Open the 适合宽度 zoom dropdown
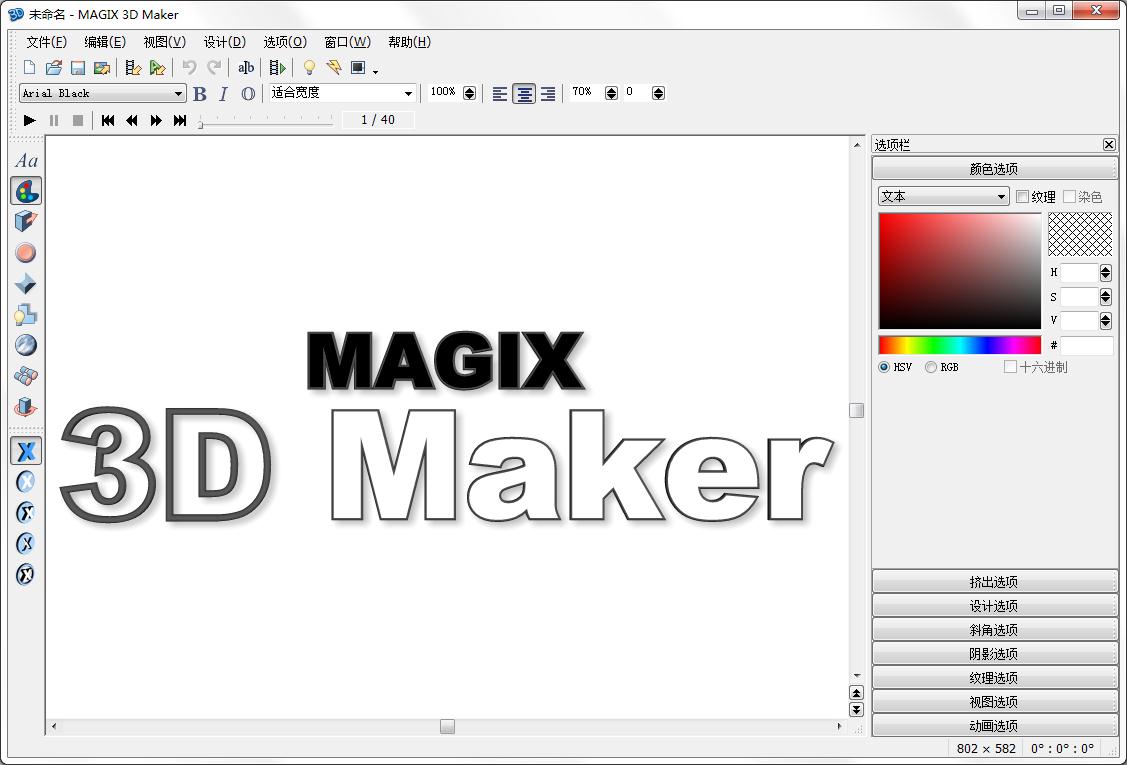 click(342, 93)
